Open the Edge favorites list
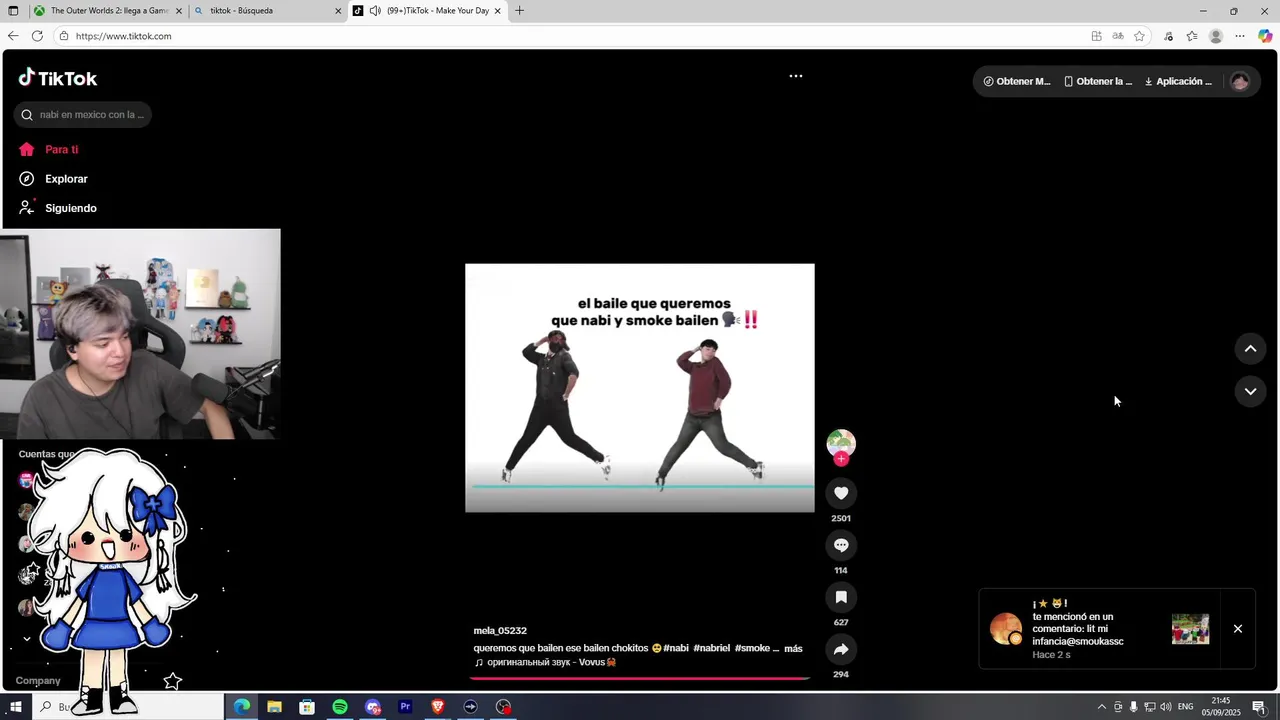Image resolution: width=1280 pixels, height=720 pixels. click(x=1192, y=36)
